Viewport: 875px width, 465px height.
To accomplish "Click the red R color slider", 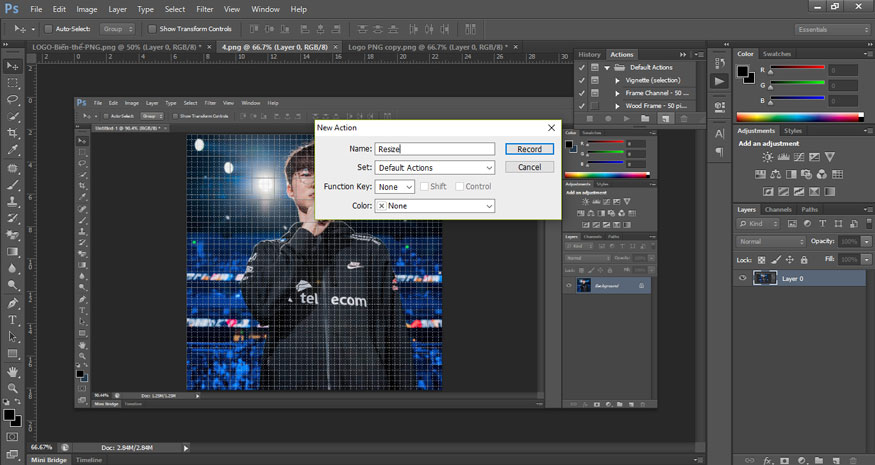I will tap(797, 68).
